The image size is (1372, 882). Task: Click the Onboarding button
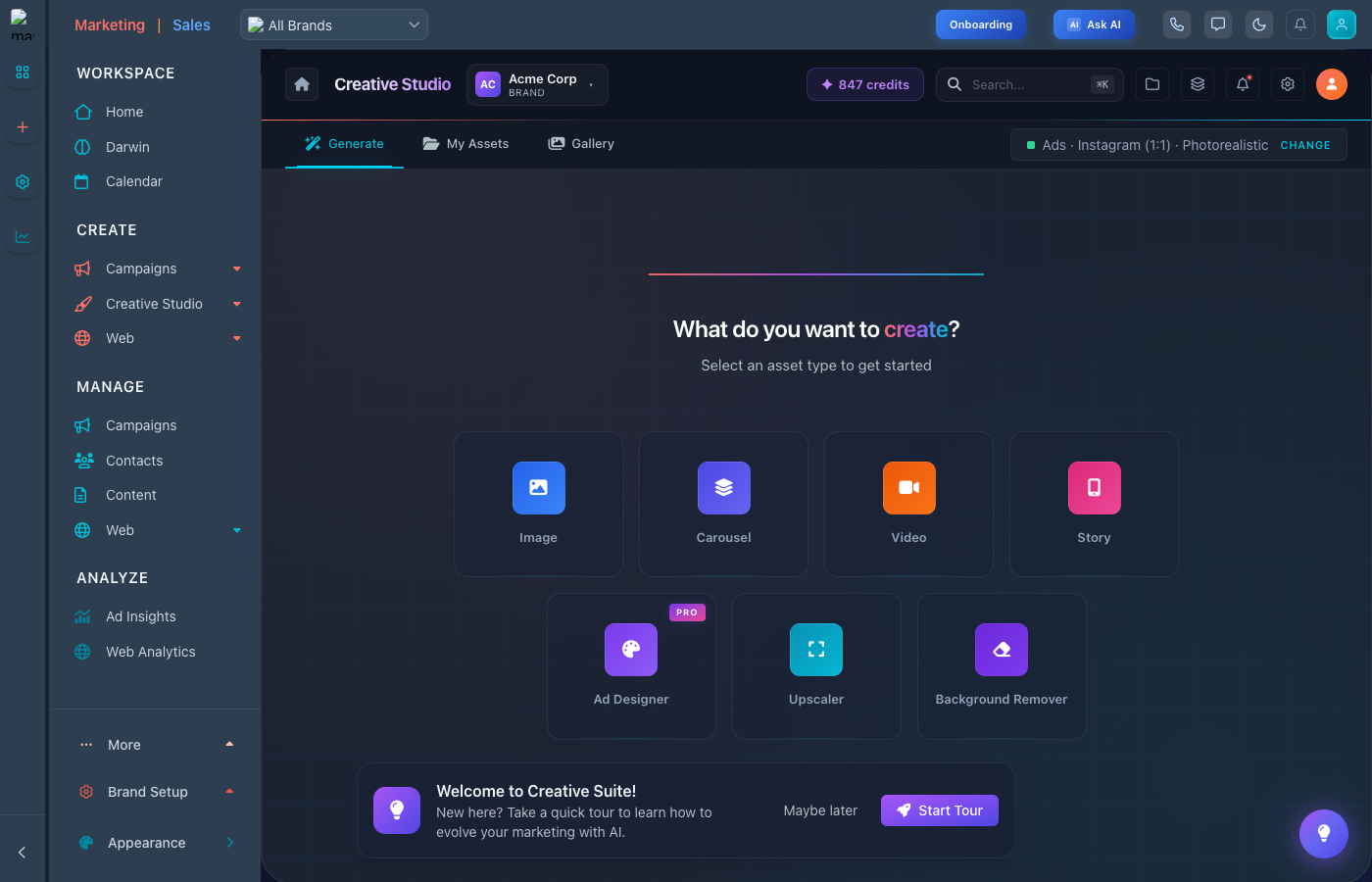pyautogui.click(x=981, y=24)
